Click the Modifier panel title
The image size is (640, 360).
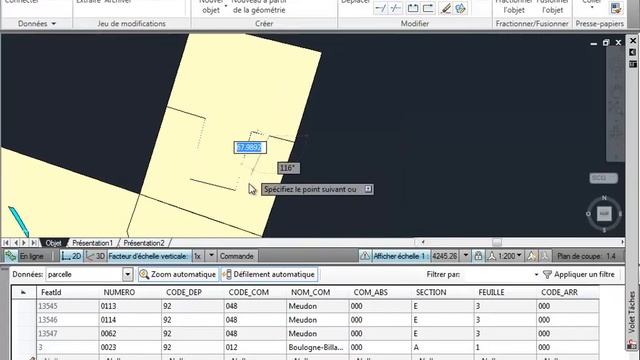click(x=415, y=24)
